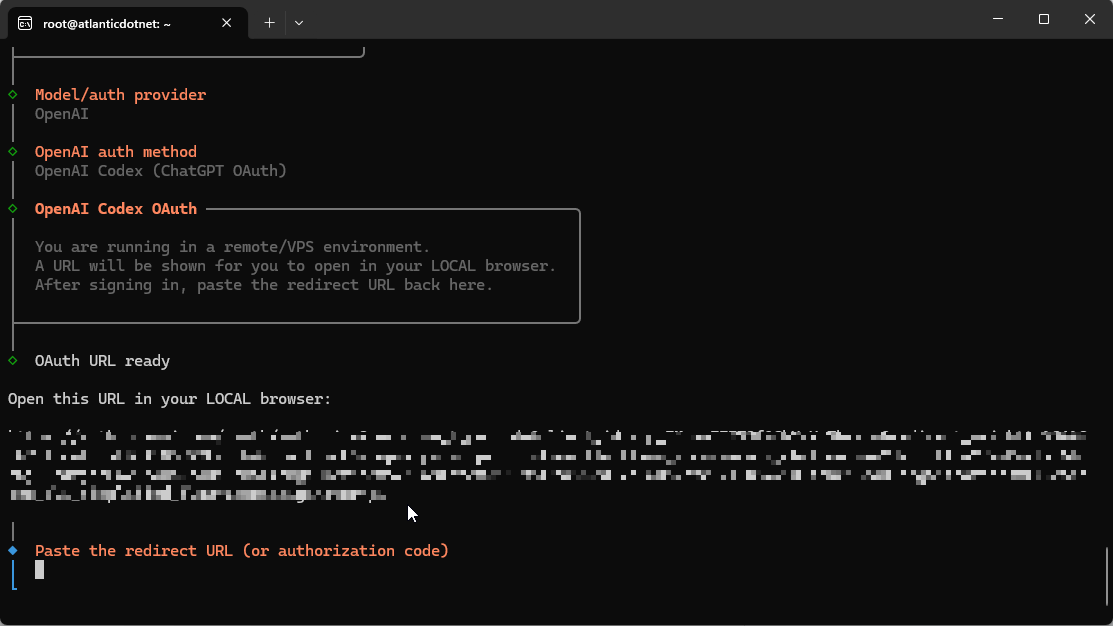The width and height of the screenshot is (1113, 626).
Task: Click the "OpenAI Codex (ChatGPT OAuth)" selection text
Action: point(161,171)
